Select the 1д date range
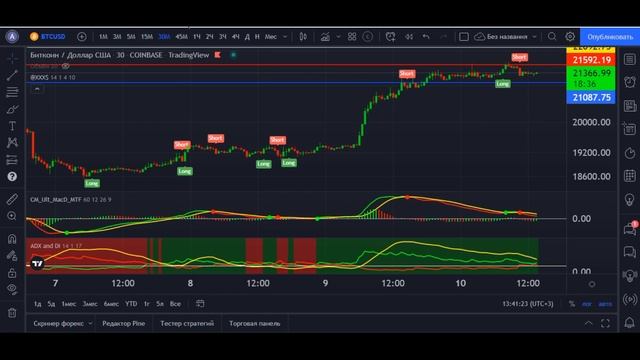This screenshot has height=360, width=640. [x=38, y=304]
